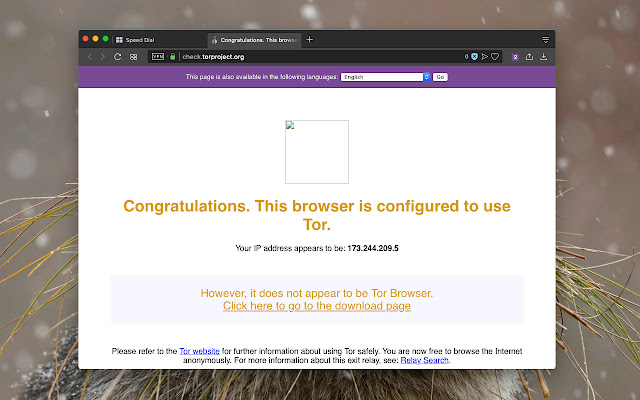Click 'However, it does not appear' text

317,293
